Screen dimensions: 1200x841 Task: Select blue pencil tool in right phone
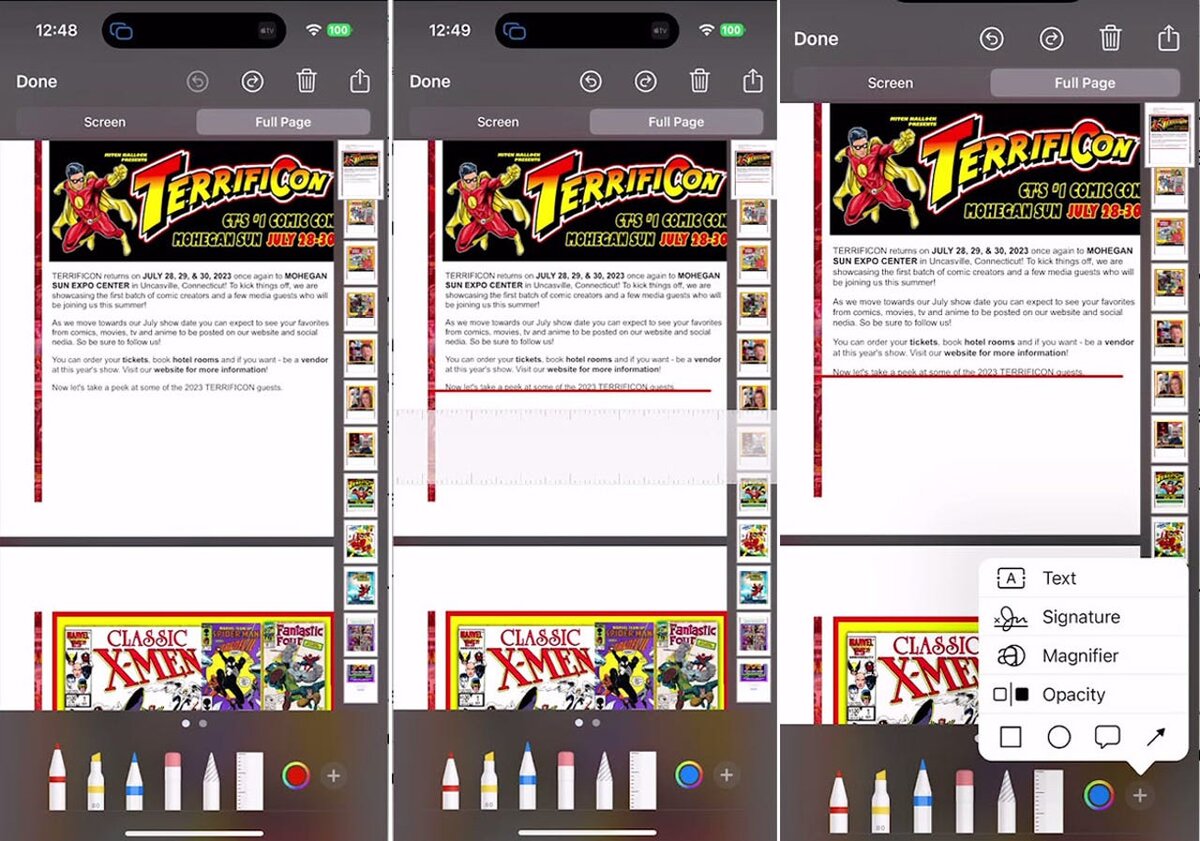[922, 797]
